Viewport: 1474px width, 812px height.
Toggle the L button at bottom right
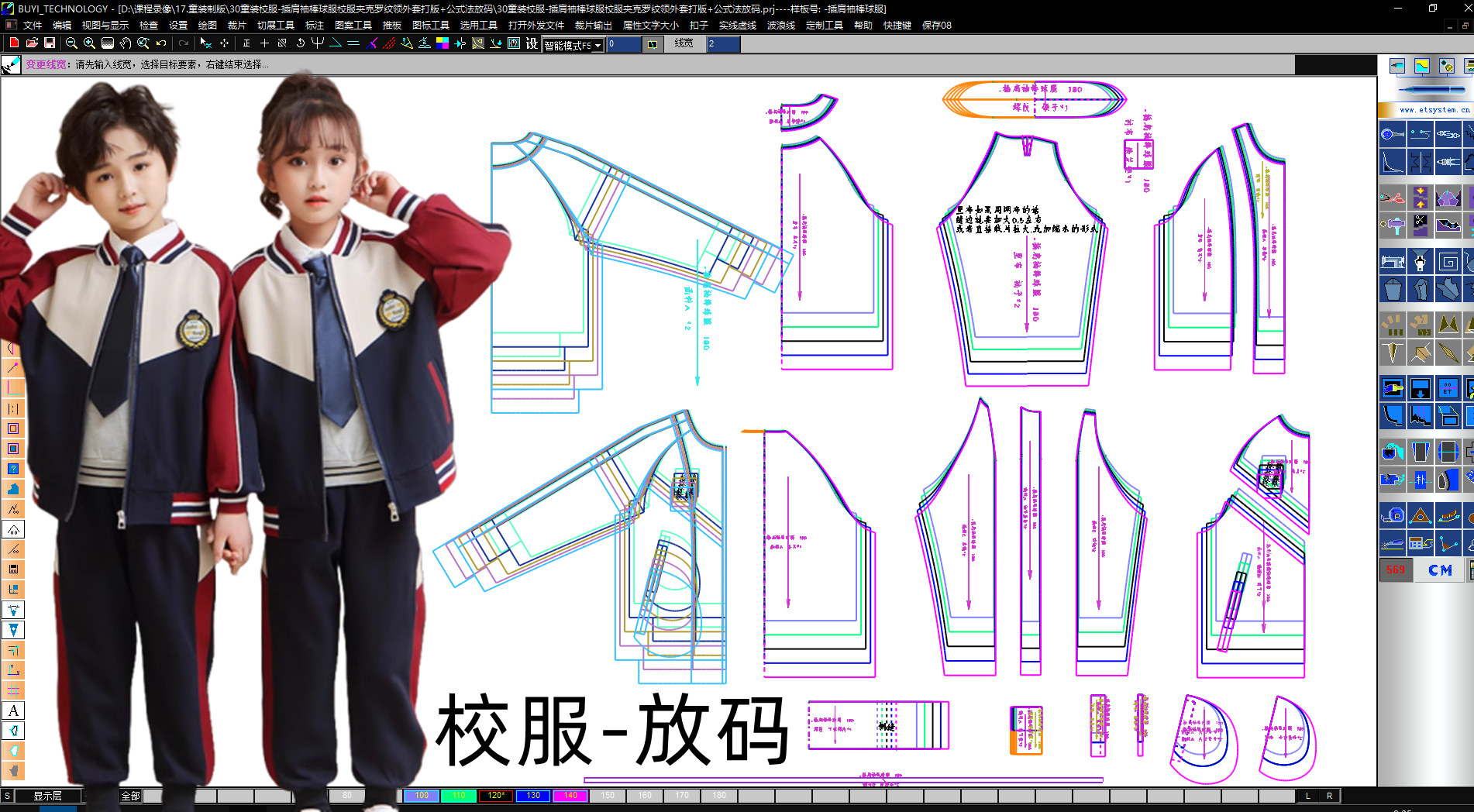pyautogui.click(x=1308, y=795)
